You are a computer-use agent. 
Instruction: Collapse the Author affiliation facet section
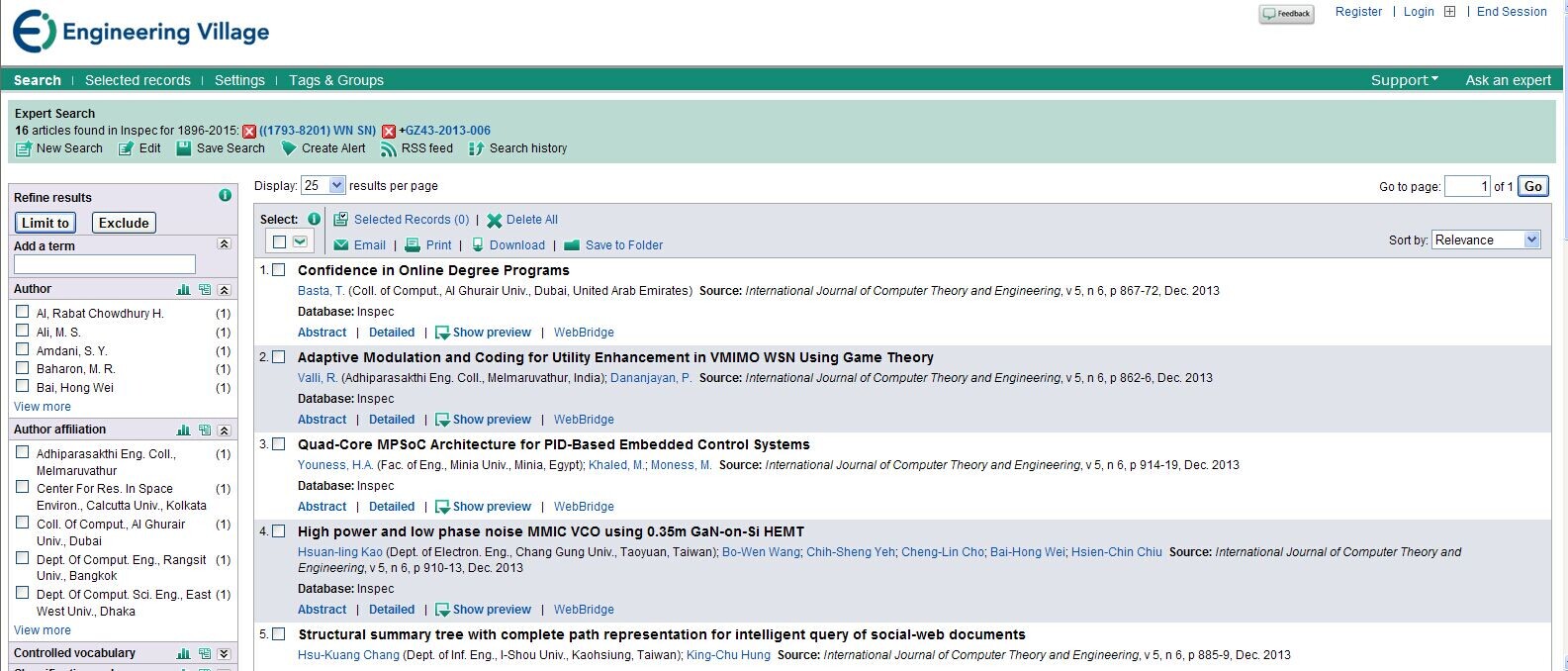click(x=225, y=431)
